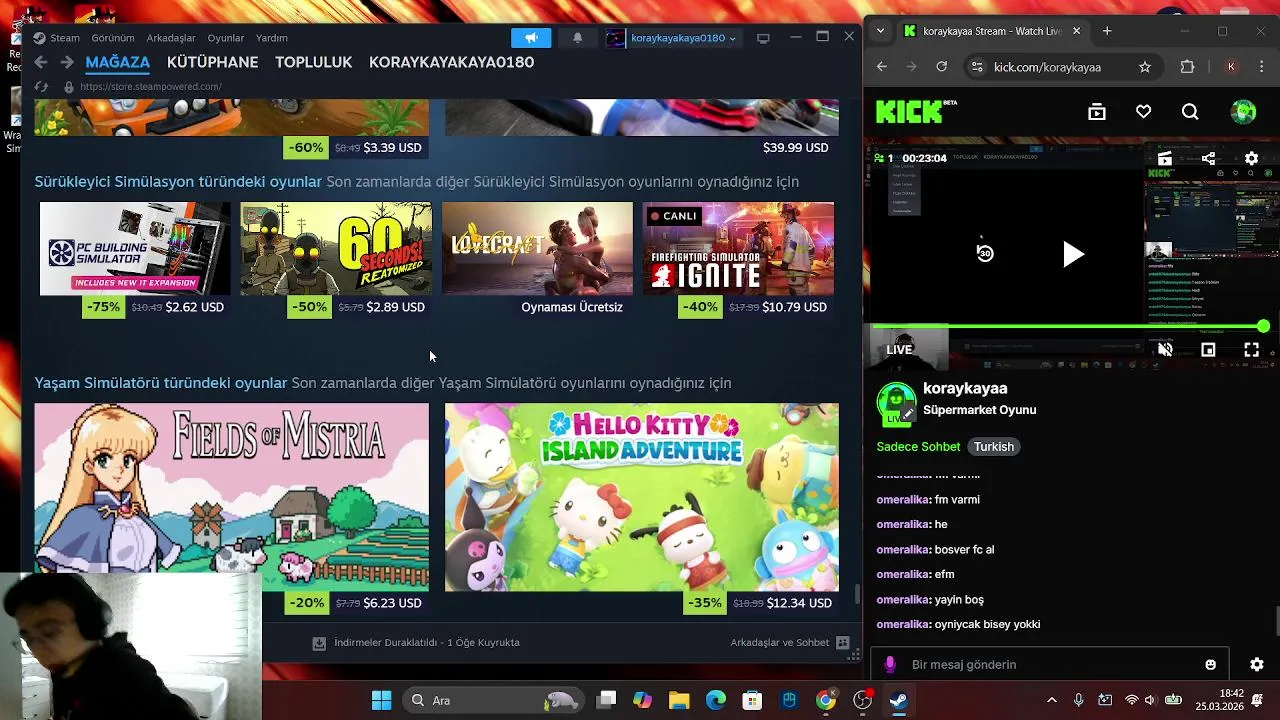
Task: Go back in Chrome
Action: tap(881, 67)
